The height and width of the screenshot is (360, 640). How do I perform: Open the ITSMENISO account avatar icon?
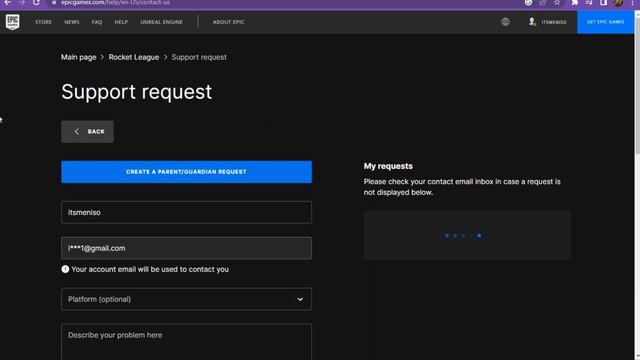coord(532,22)
